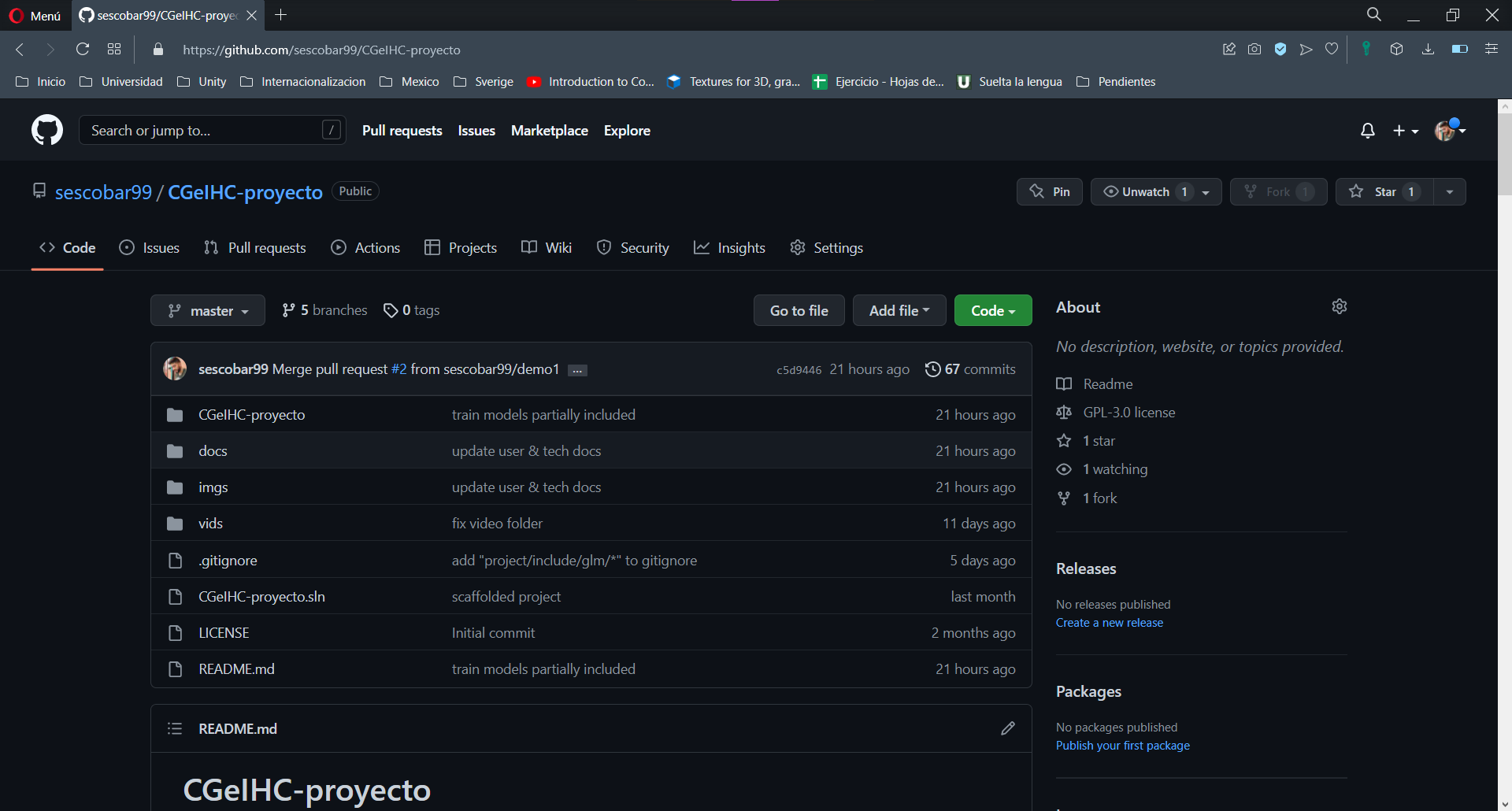Star the repository
1512x811 pixels.
(1384, 191)
